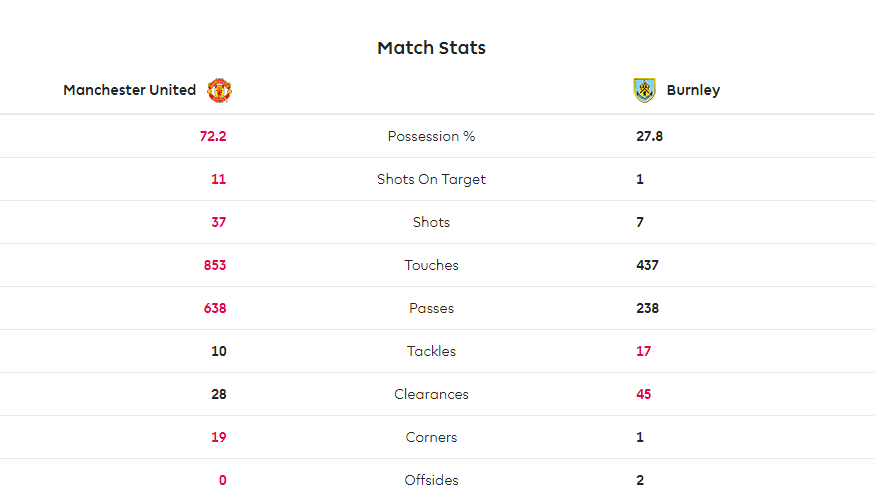
Task: Open the Burnley team name link
Action: point(693,90)
